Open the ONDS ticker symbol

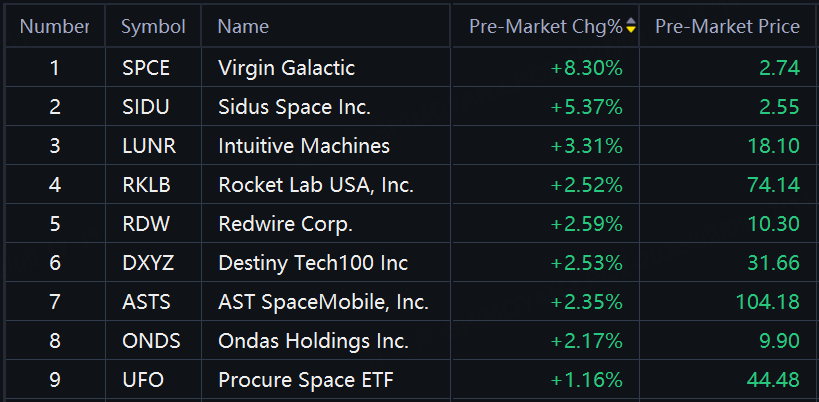(151, 341)
